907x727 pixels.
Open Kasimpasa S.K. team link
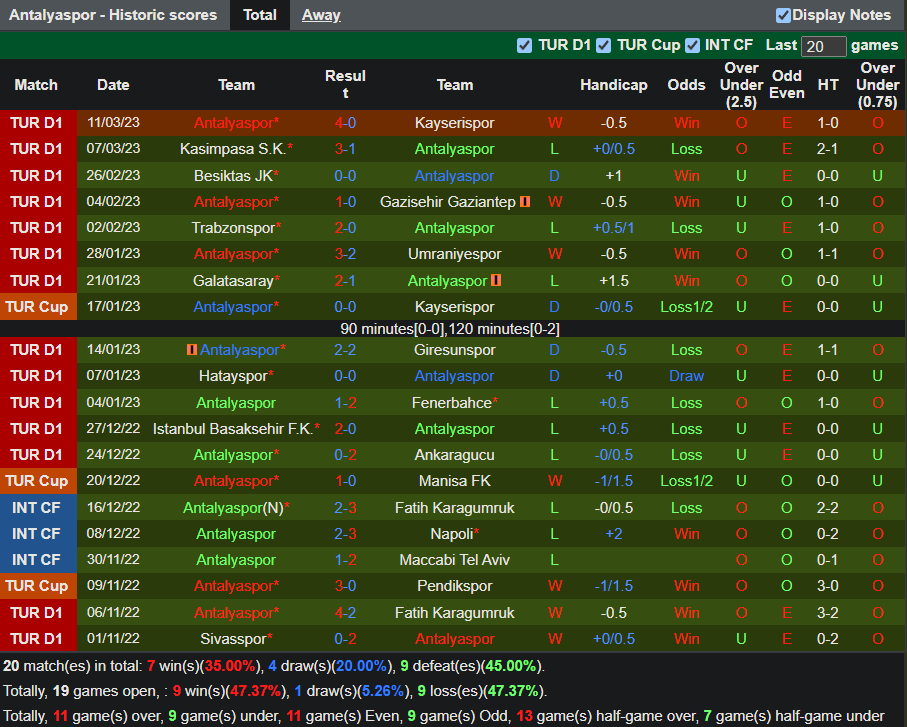tap(233, 149)
